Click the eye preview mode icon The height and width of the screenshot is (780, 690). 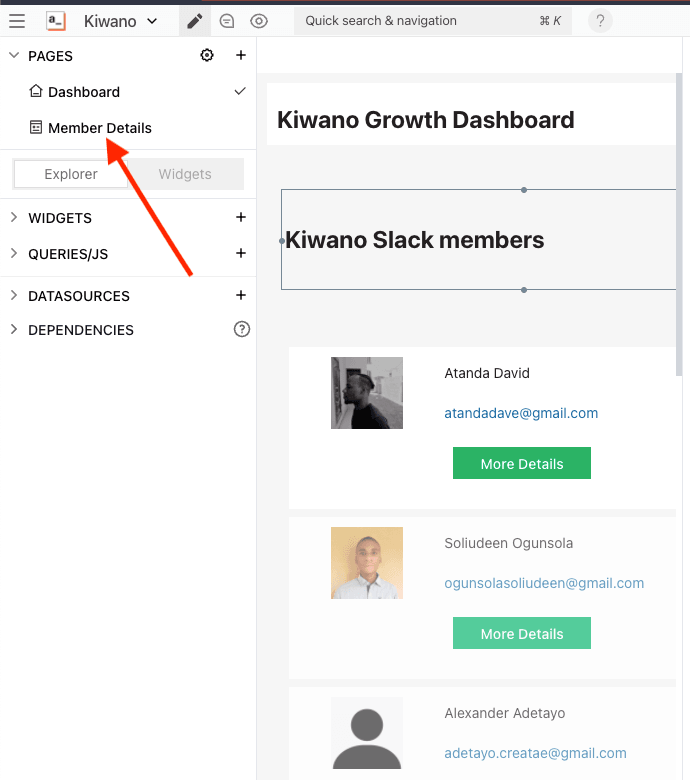(259, 21)
